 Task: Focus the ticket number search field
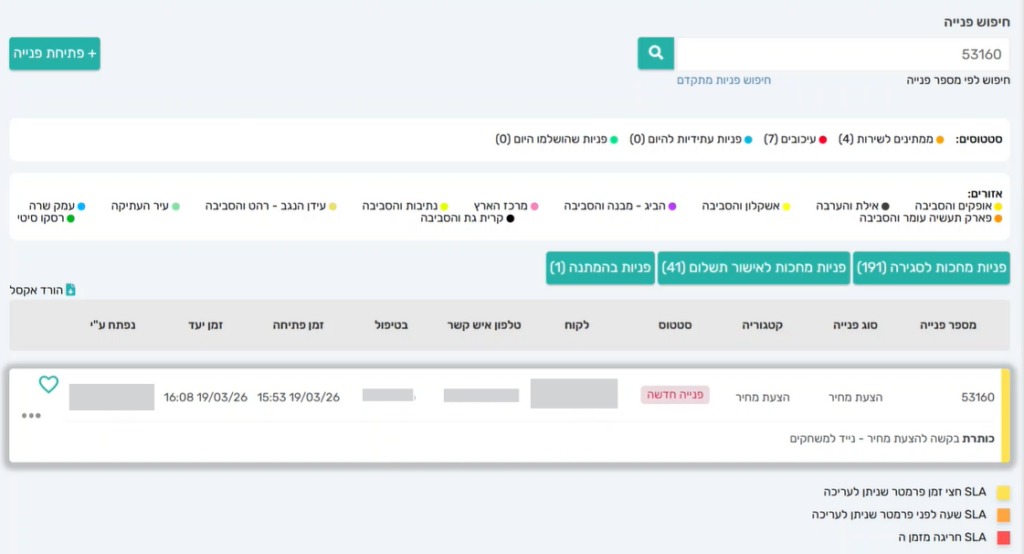pyautogui.click(x=840, y=54)
